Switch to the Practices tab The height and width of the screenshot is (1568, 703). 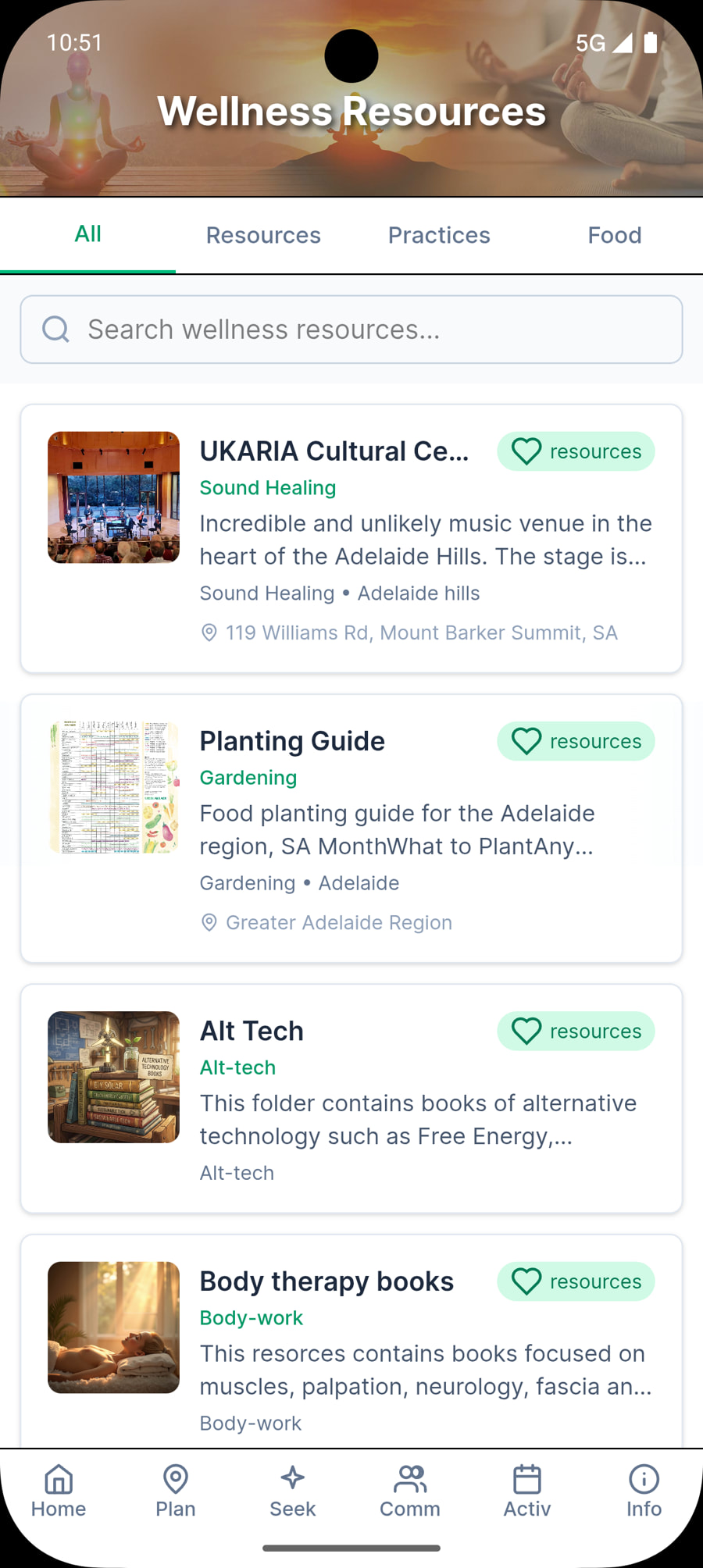[x=439, y=235]
